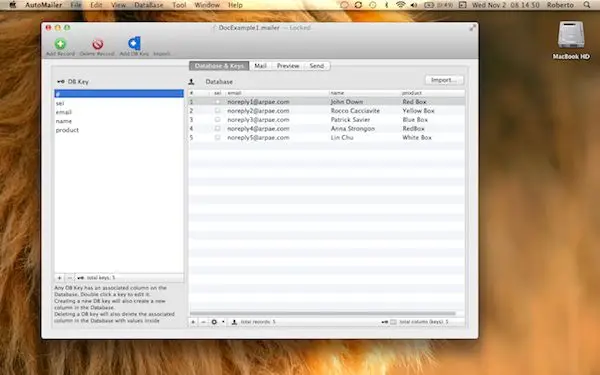Viewport: 600px width, 375px height.
Task: Click the plus button under the DB Key list
Action: click(x=59, y=278)
